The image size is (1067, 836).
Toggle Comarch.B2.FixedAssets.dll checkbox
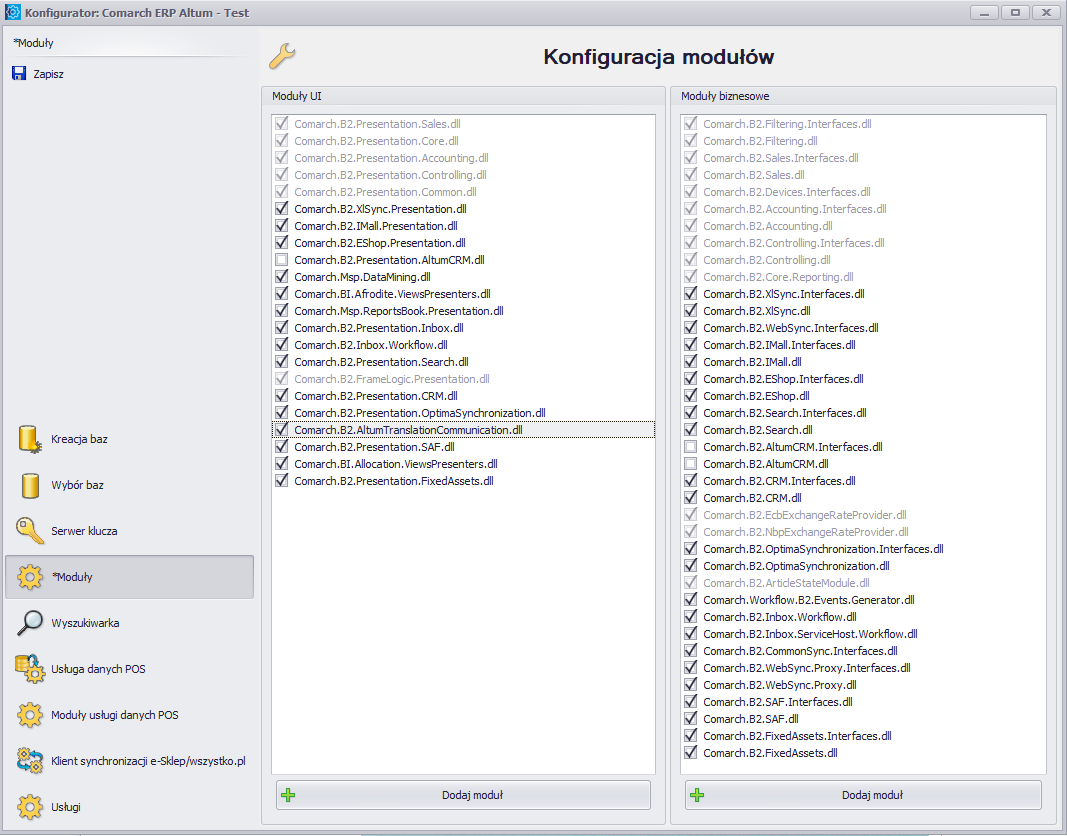pos(691,752)
